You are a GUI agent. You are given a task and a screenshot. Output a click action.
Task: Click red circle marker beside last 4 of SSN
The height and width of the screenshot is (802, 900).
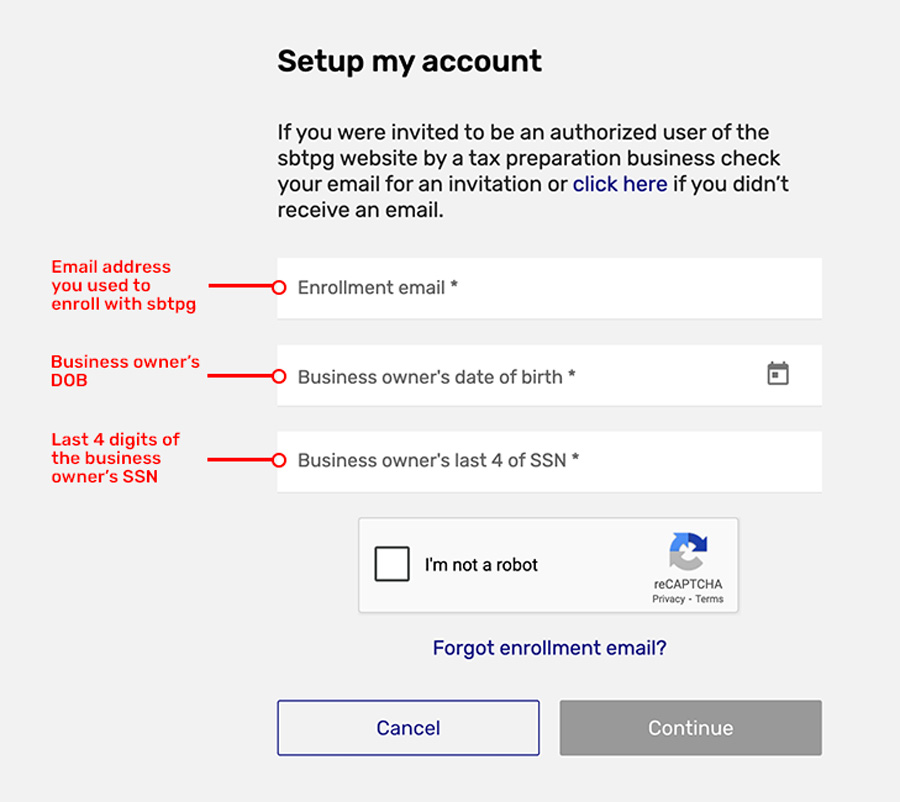point(279,460)
